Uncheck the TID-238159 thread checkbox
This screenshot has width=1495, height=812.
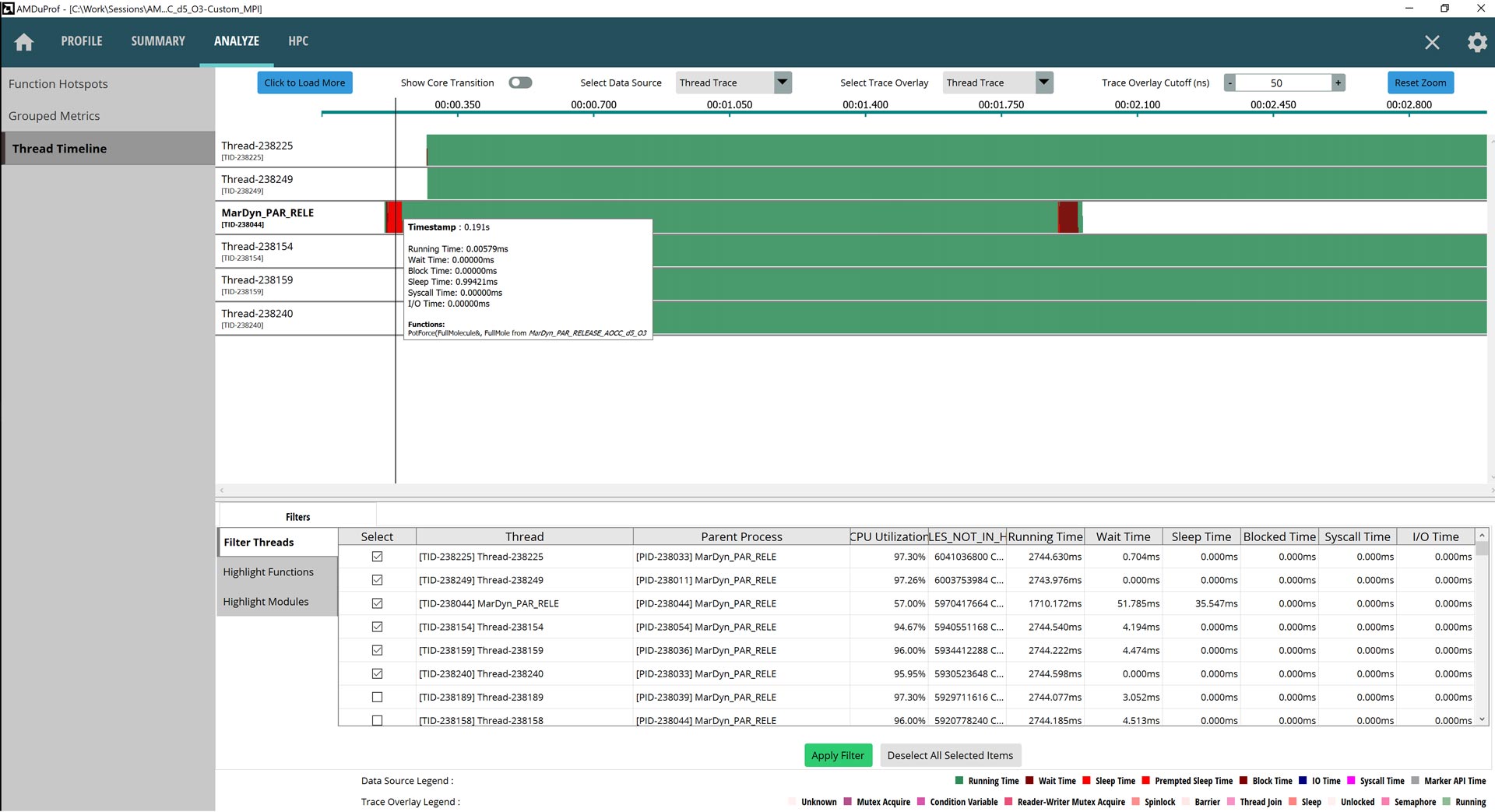[377, 650]
